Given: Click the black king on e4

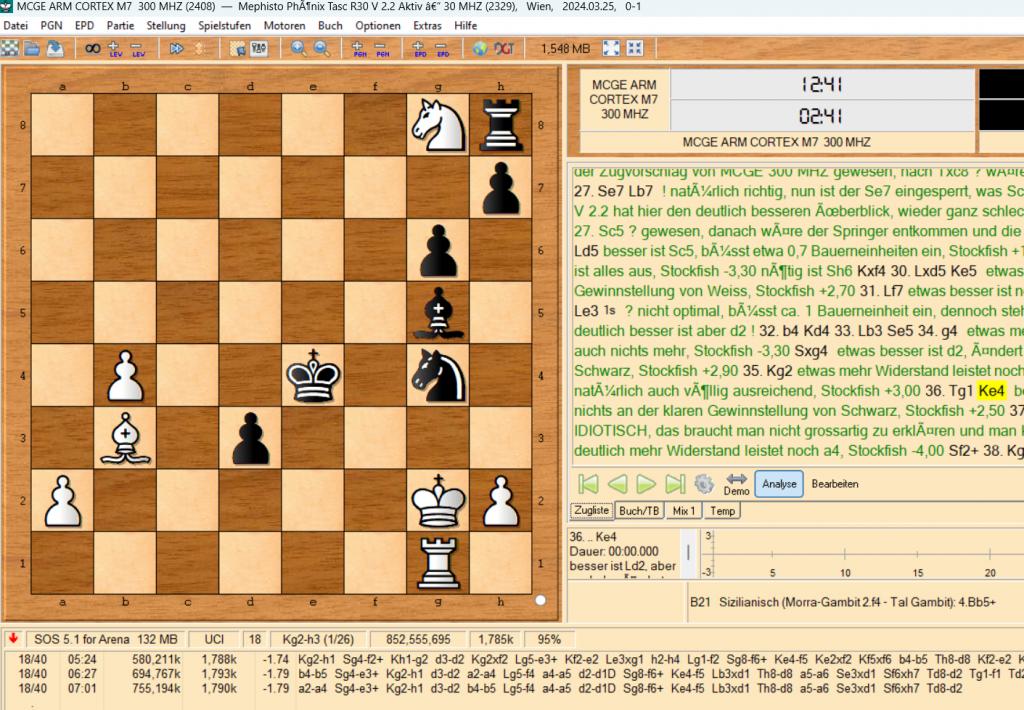Looking at the screenshot, I should [x=314, y=375].
